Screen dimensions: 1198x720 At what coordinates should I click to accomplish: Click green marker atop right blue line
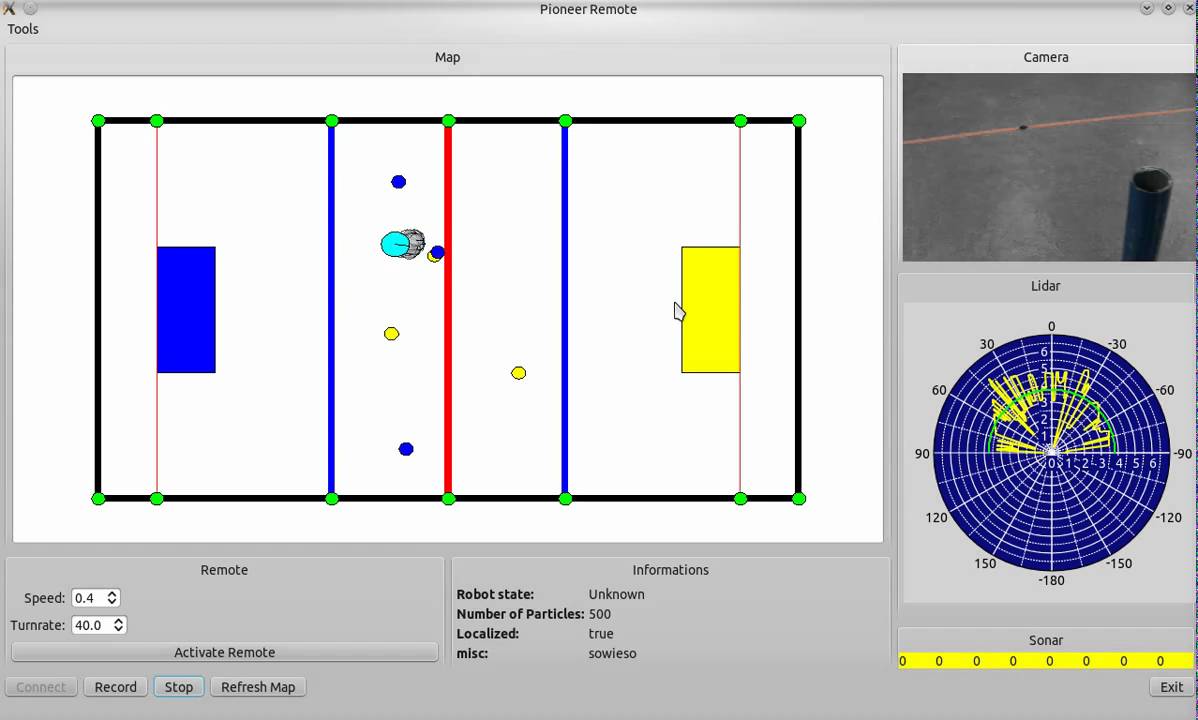tap(565, 121)
